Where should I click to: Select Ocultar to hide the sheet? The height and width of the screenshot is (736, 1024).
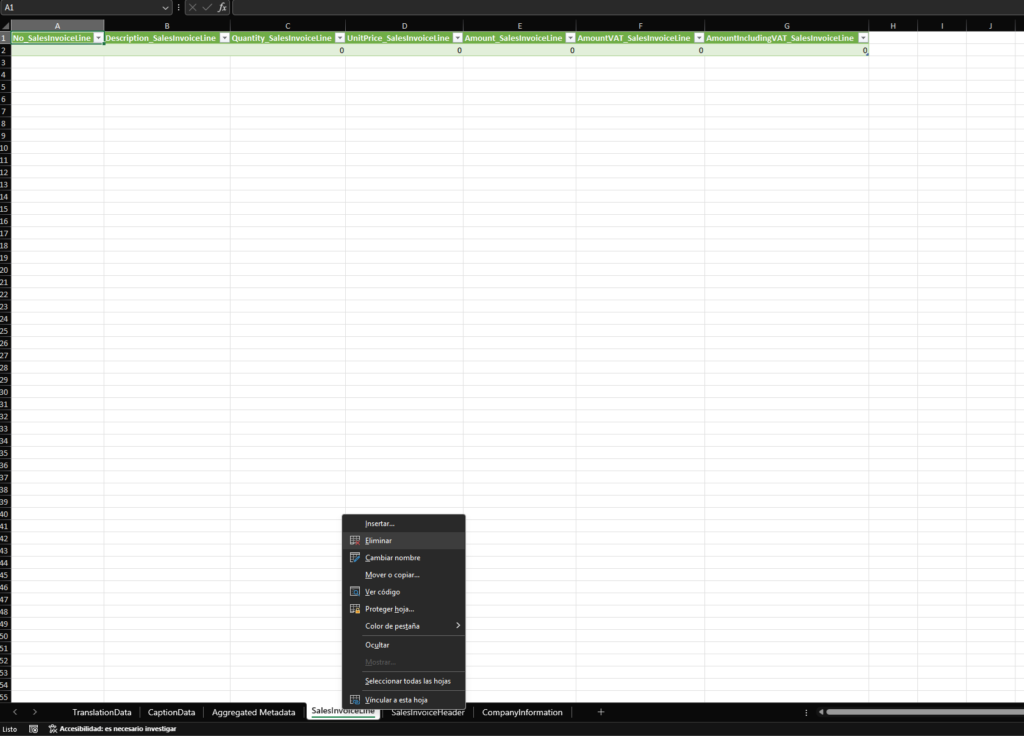377,644
